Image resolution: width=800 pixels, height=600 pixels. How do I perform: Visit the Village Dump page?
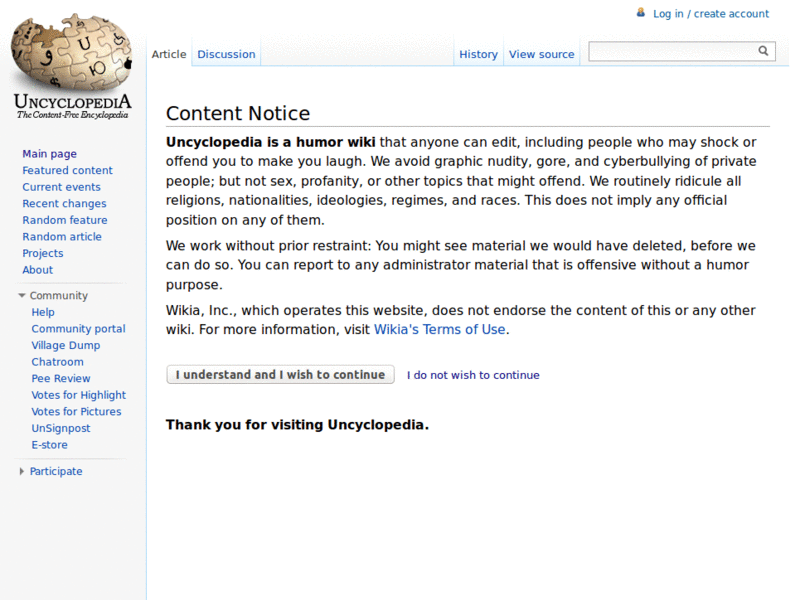tap(66, 346)
